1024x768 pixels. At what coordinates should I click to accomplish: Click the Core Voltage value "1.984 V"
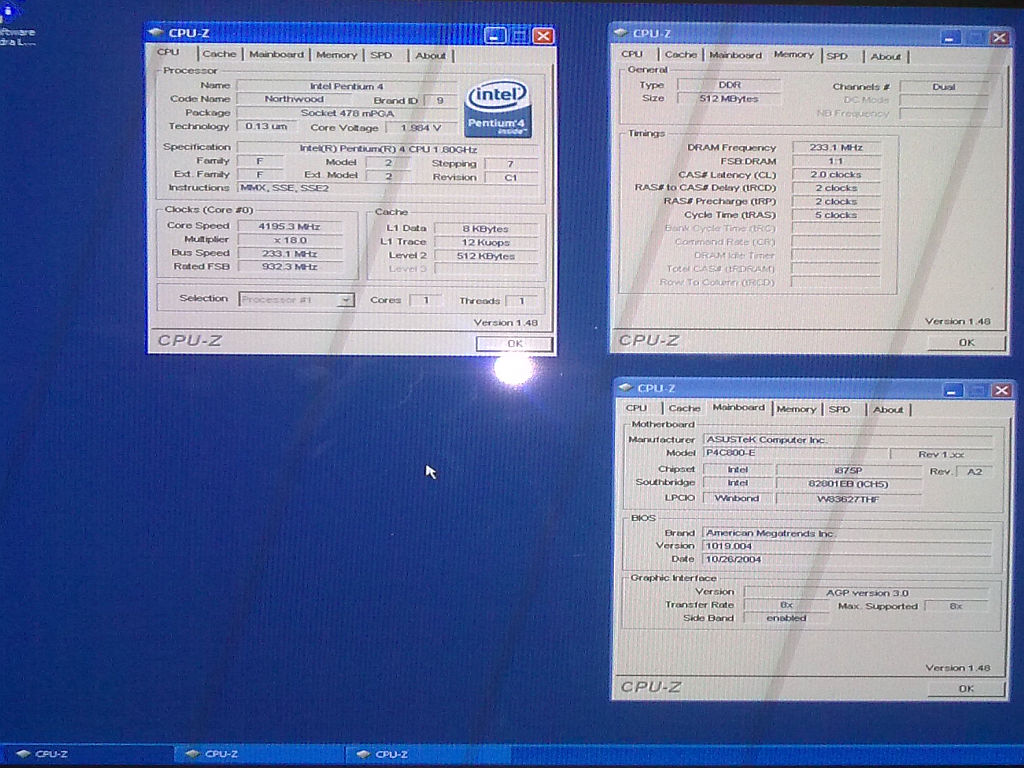click(421, 128)
